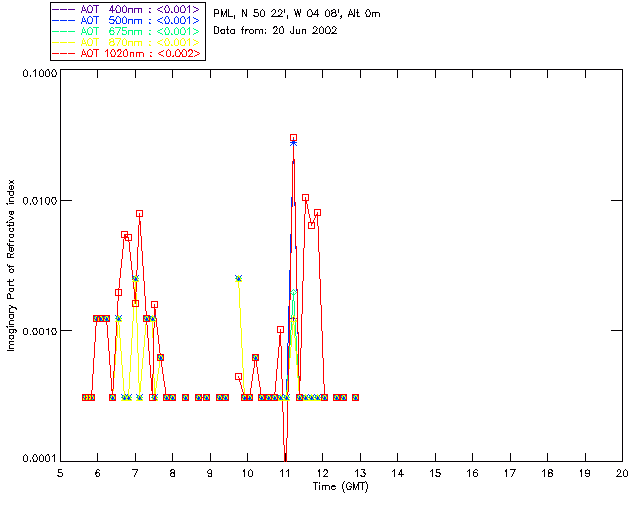Click the highest red square marker near 11 GMT

coord(293,138)
